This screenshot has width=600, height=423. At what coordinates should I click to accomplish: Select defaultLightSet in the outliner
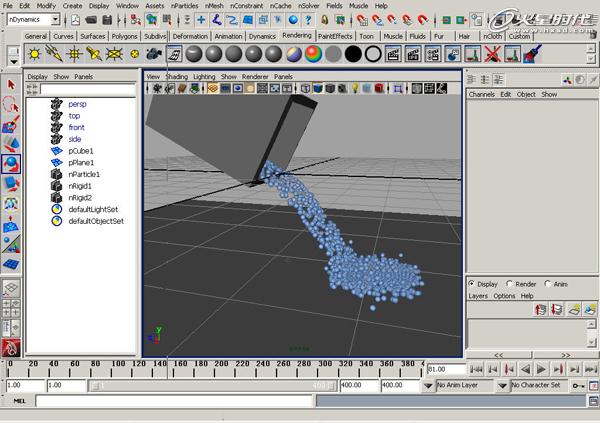point(93,209)
